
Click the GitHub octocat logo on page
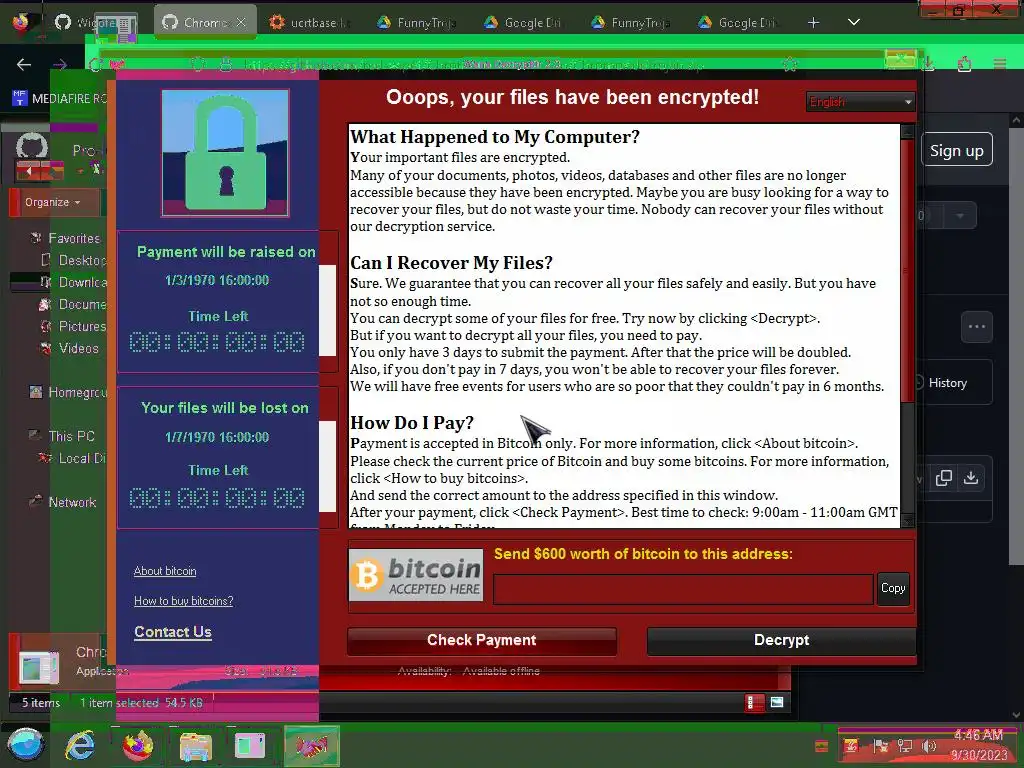pos(31,148)
